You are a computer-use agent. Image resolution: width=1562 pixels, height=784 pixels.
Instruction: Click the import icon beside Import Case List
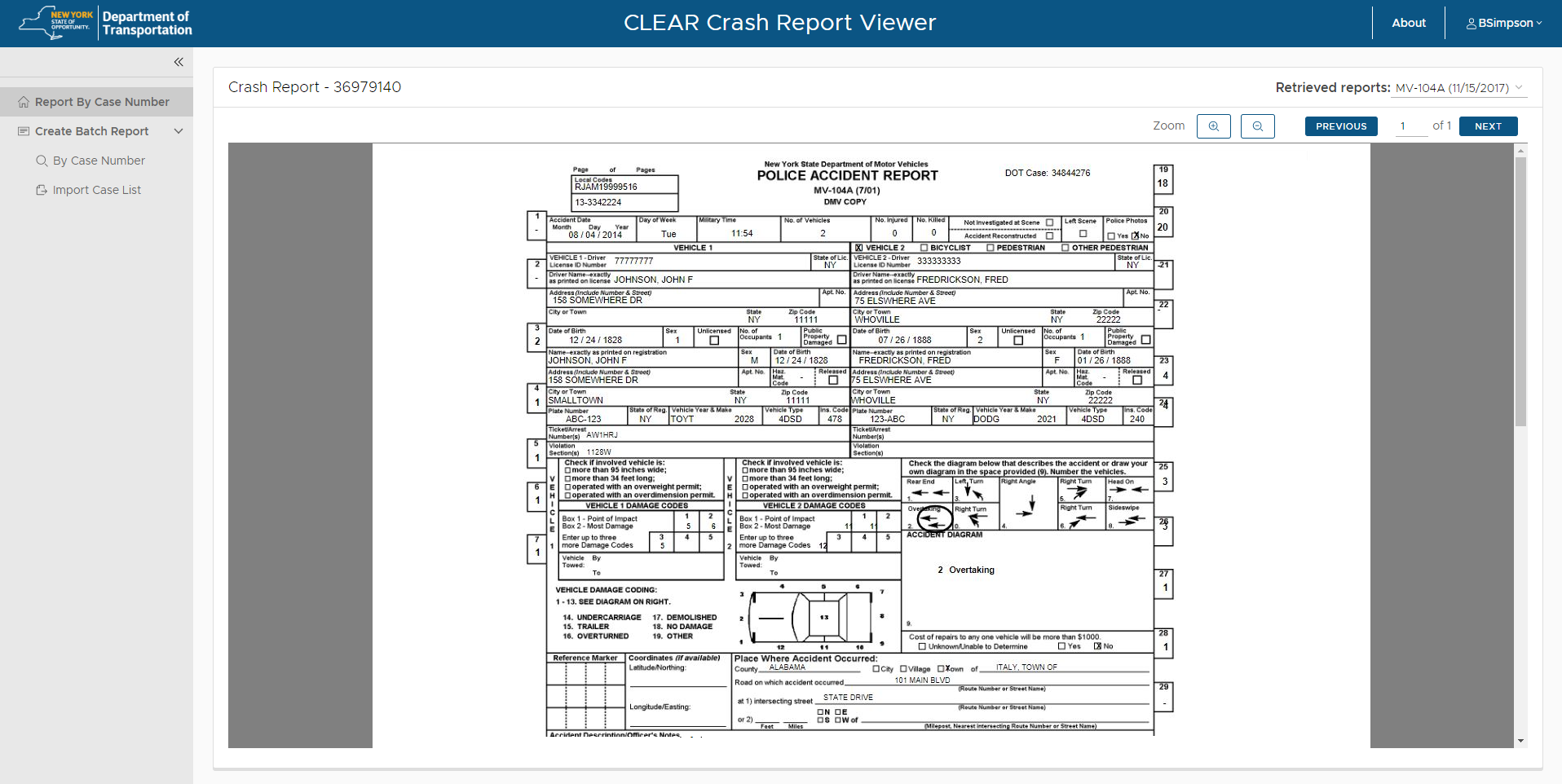point(42,190)
